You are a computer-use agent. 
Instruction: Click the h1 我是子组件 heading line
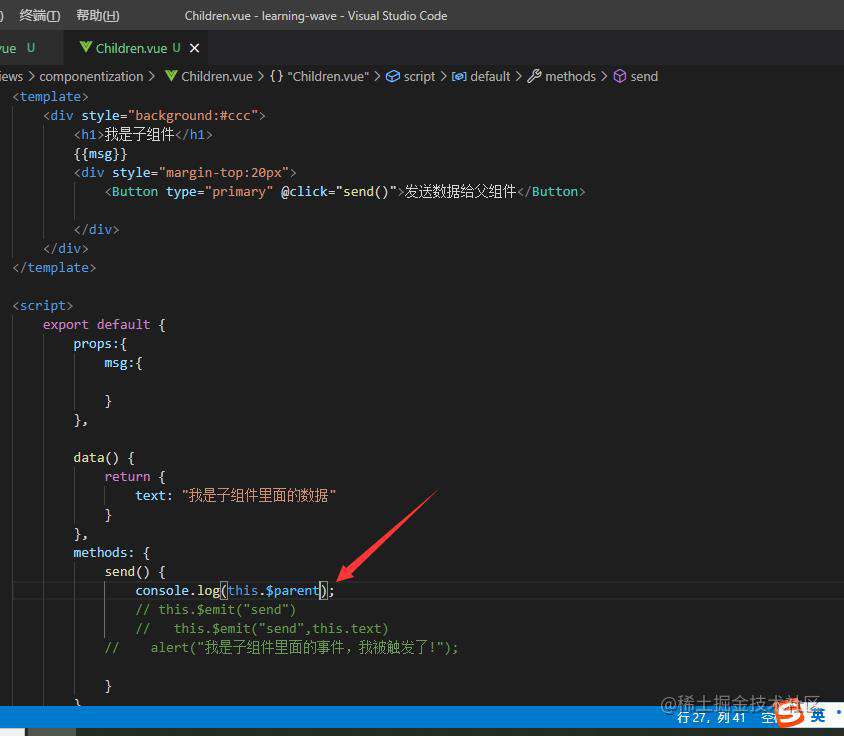(143, 134)
